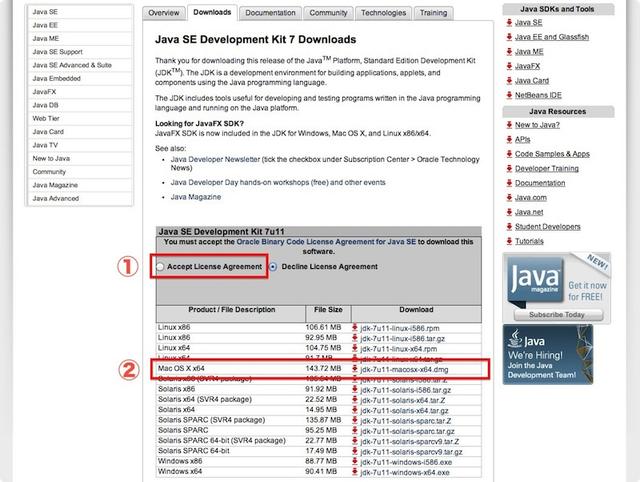Viewport: 640px width, 482px height.
Task: Open Java SE Support in left navigation
Action: click(80, 52)
